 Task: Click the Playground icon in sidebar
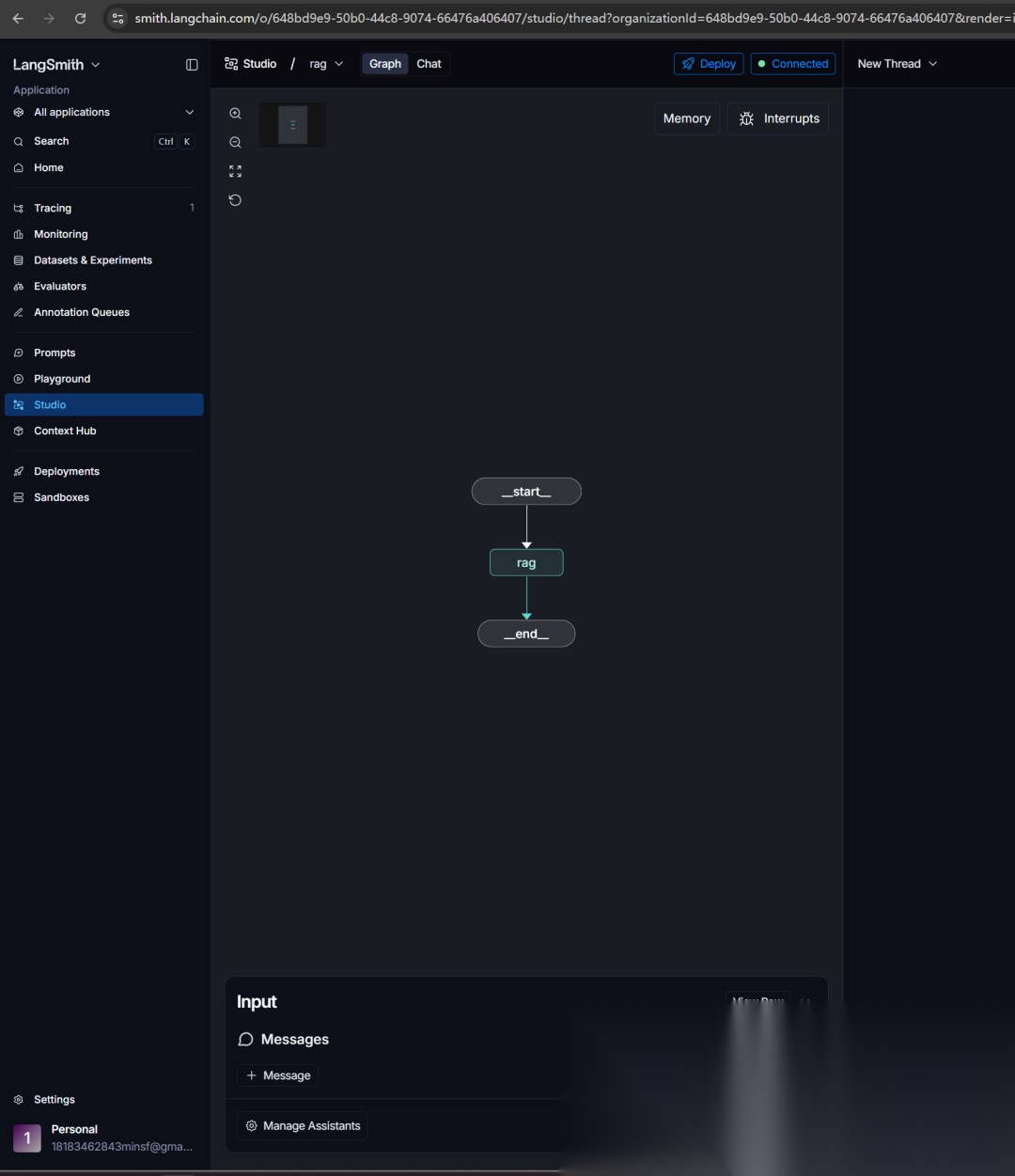click(19, 379)
